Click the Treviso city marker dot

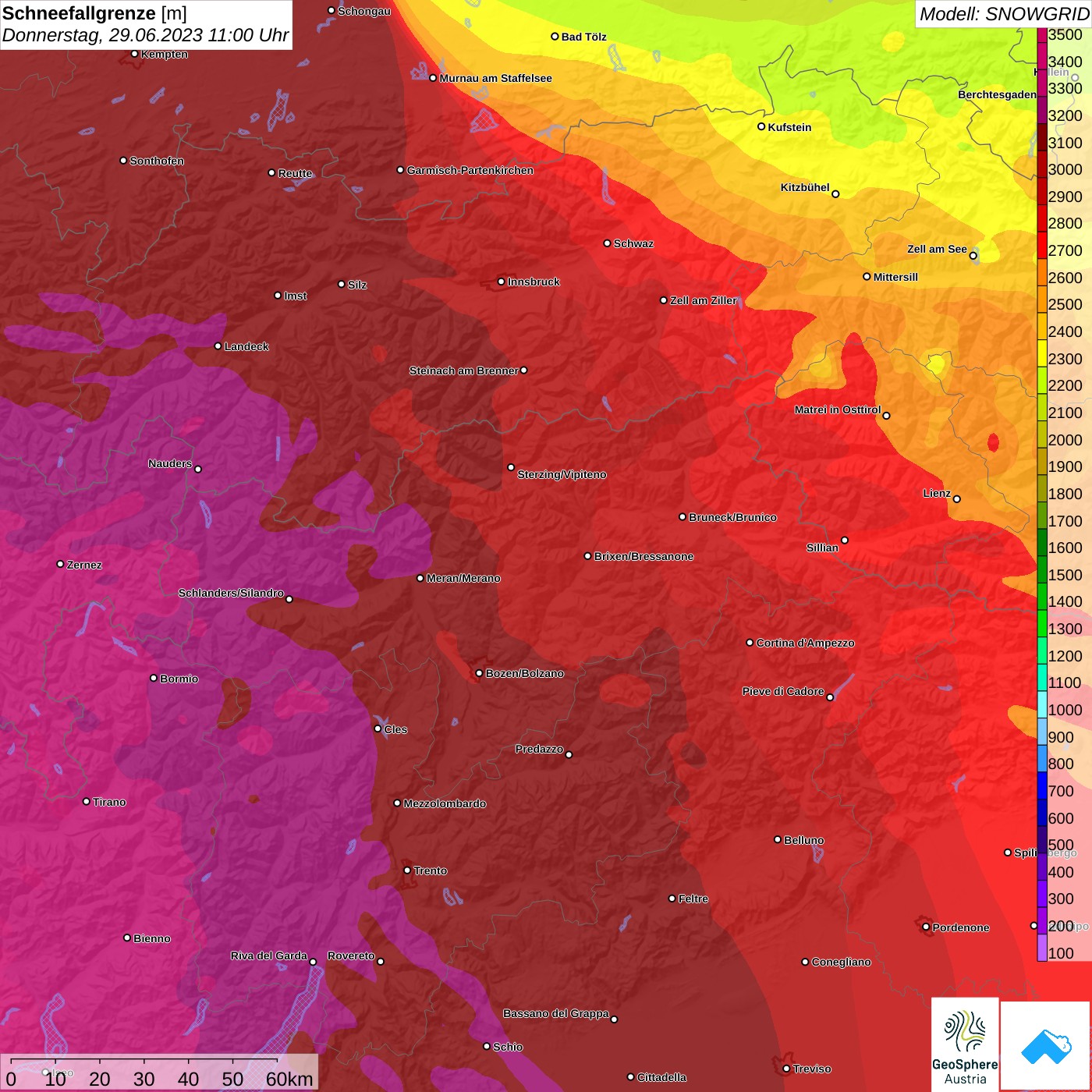(786, 1069)
